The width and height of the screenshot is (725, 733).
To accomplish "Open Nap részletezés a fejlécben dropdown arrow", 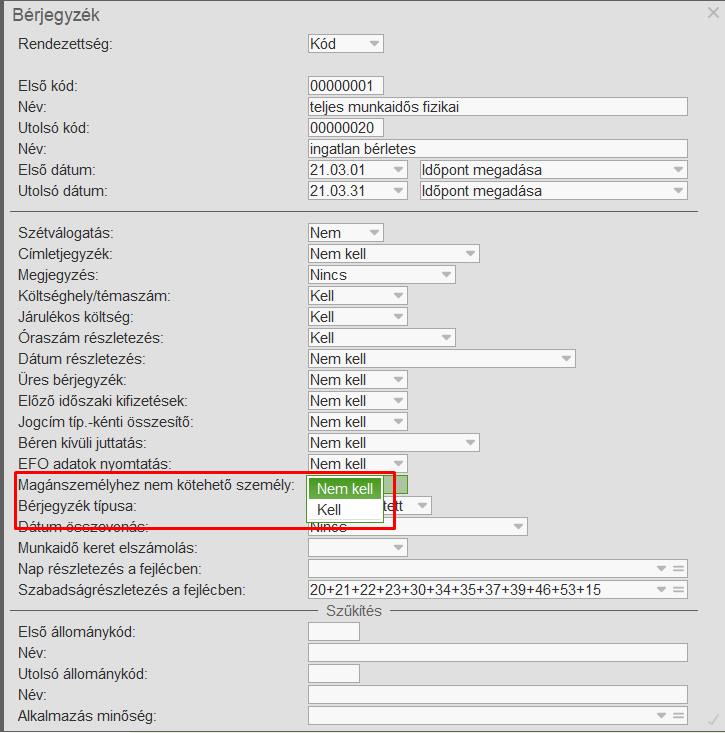I will 661,569.
